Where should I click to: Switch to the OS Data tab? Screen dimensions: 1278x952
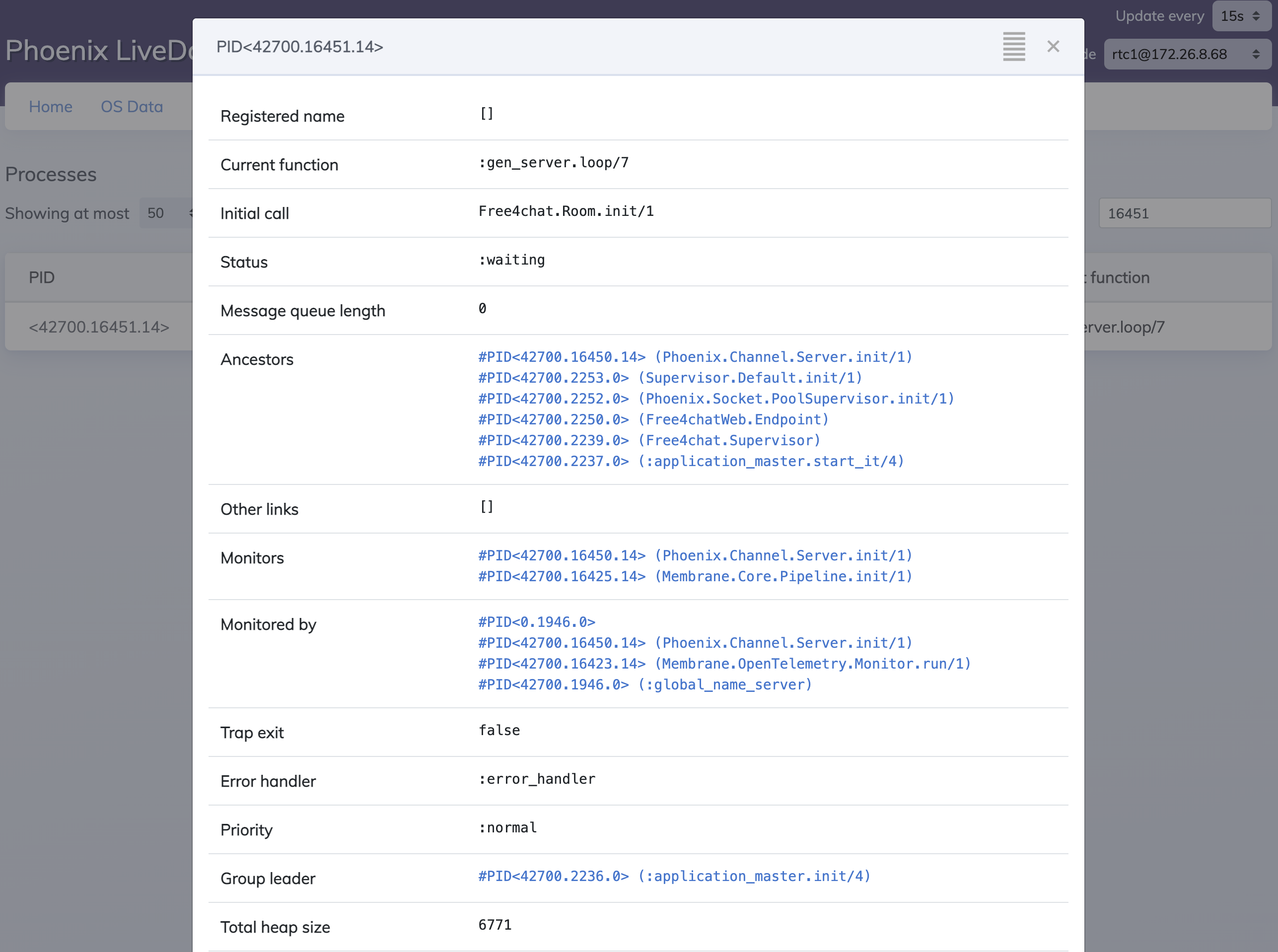[132, 107]
